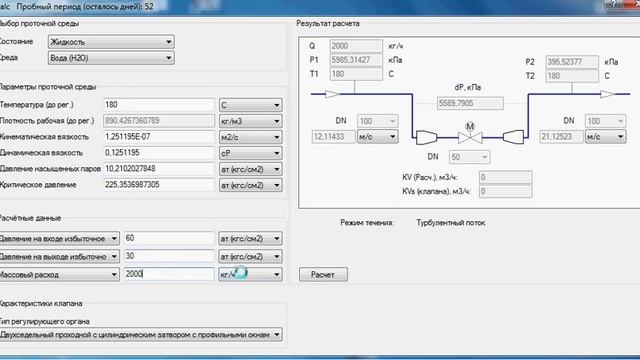Open the valve DN 50 dropdown
The height and width of the screenshot is (360, 640).
click(x=469, y=157)
